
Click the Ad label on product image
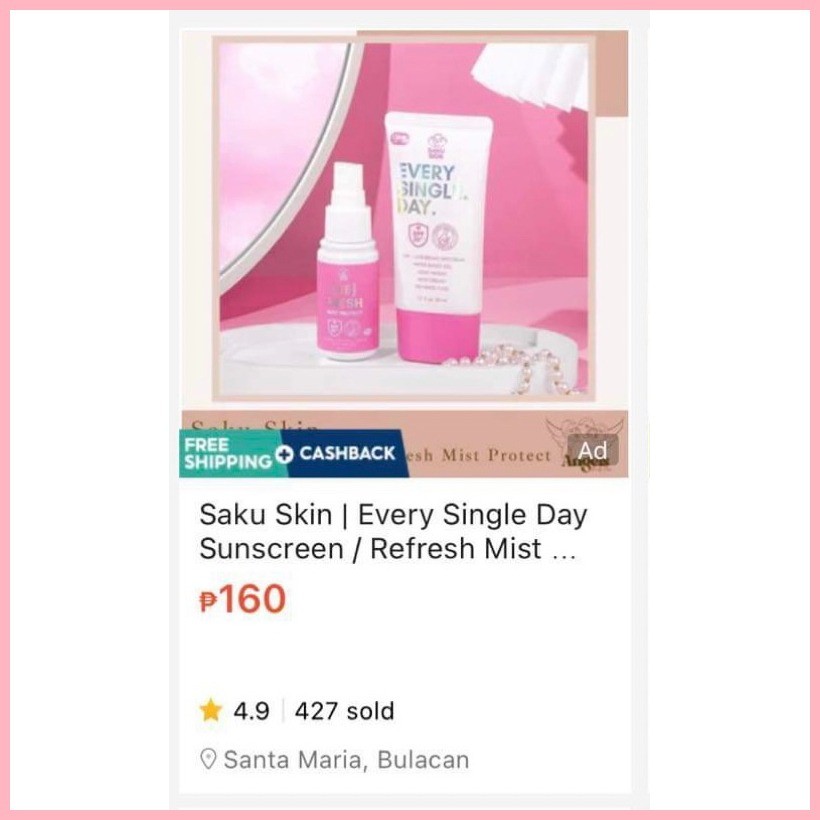[x=593, y=450]
